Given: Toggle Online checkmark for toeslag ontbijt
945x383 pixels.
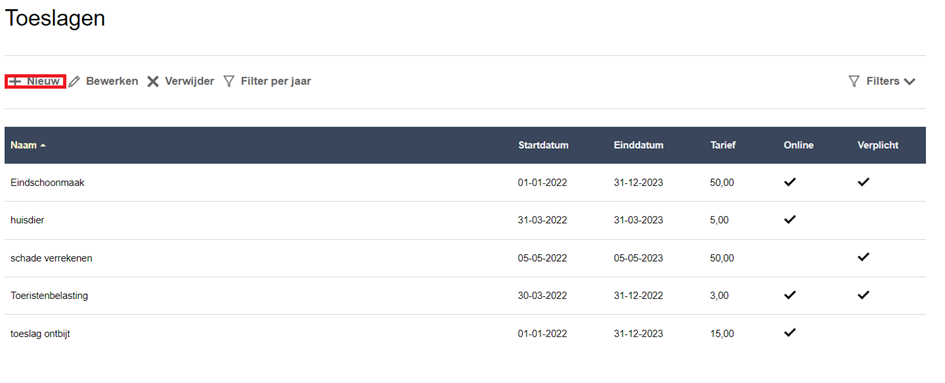Looking at the screenshot, I should pos(790,332).
